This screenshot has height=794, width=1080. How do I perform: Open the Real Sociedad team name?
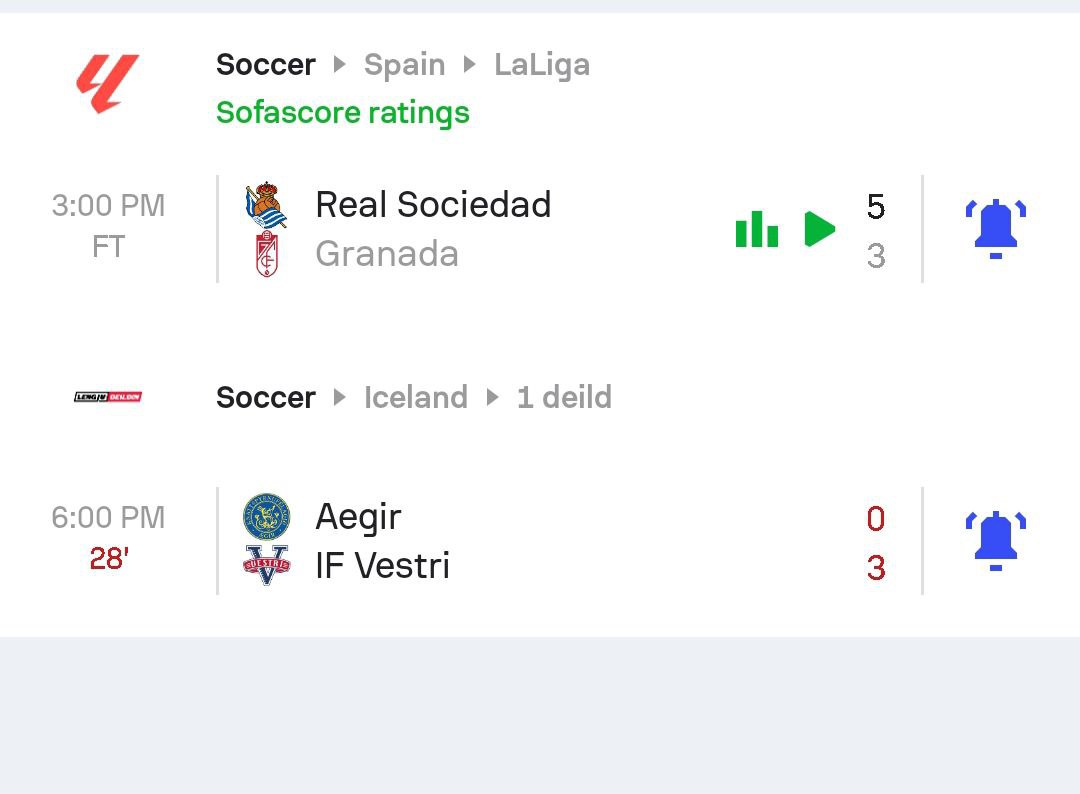coord(433,205)
